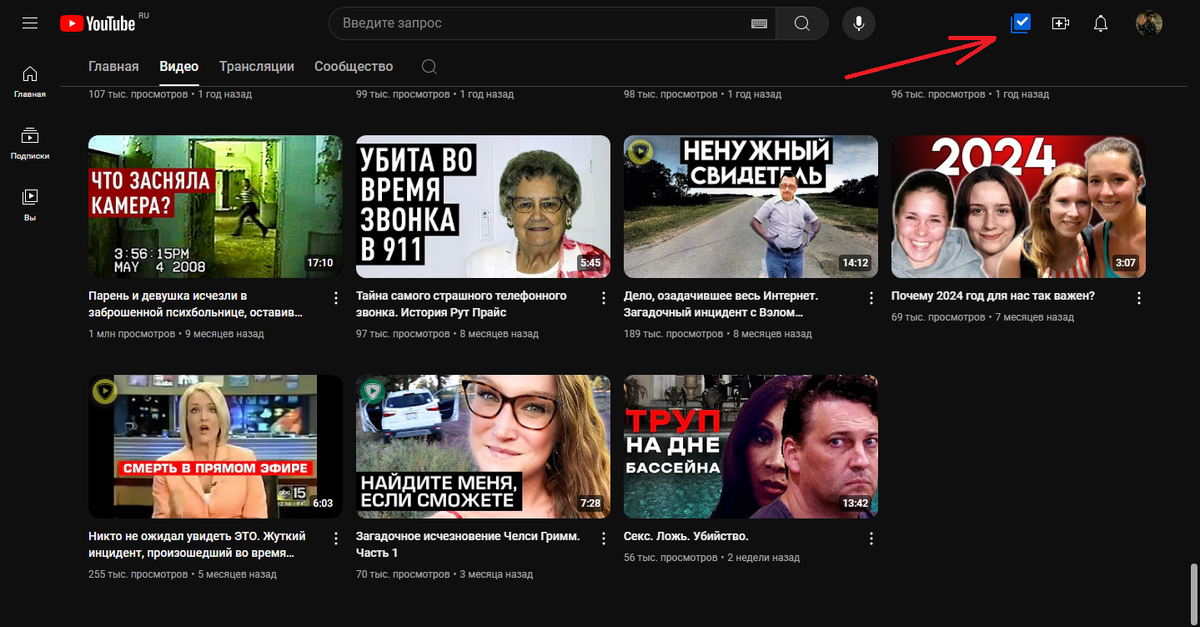Search within channel magnifier icon
This screenshot has height=627, width=1200.
click(429, 67)
